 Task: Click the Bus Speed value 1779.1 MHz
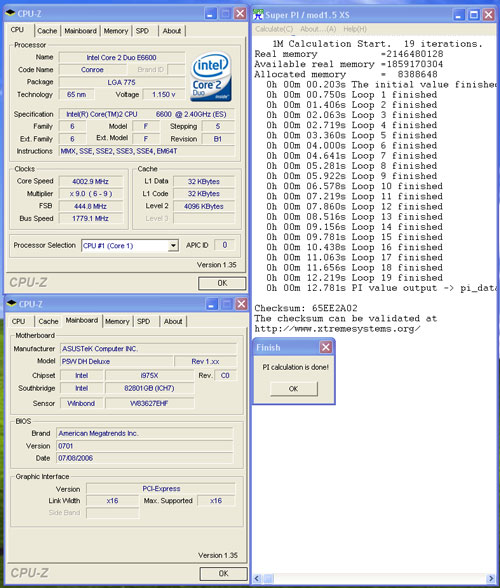pos(90,218)
